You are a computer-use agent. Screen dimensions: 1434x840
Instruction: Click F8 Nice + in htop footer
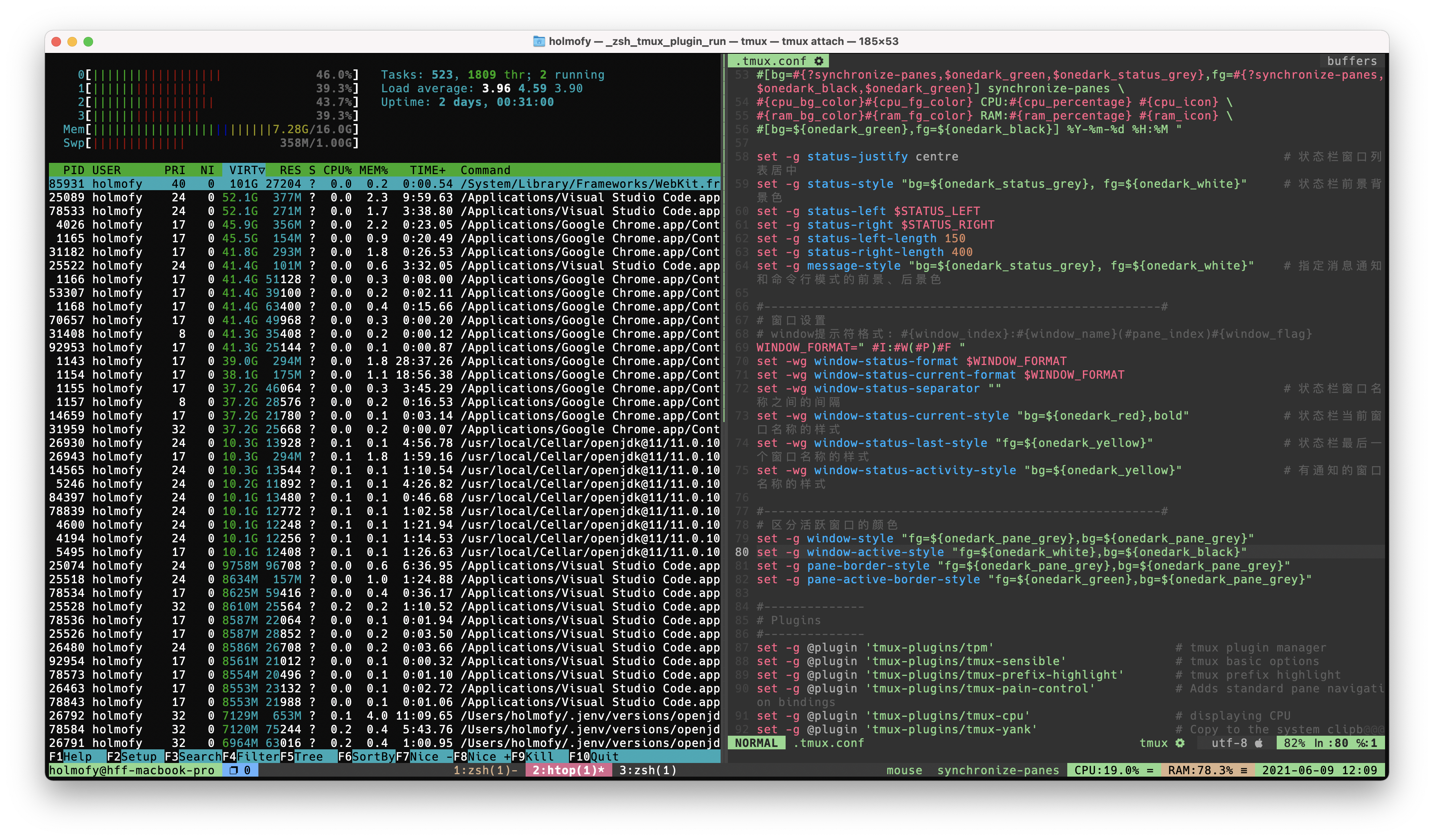pyautogui.click(x=483, y=756)
